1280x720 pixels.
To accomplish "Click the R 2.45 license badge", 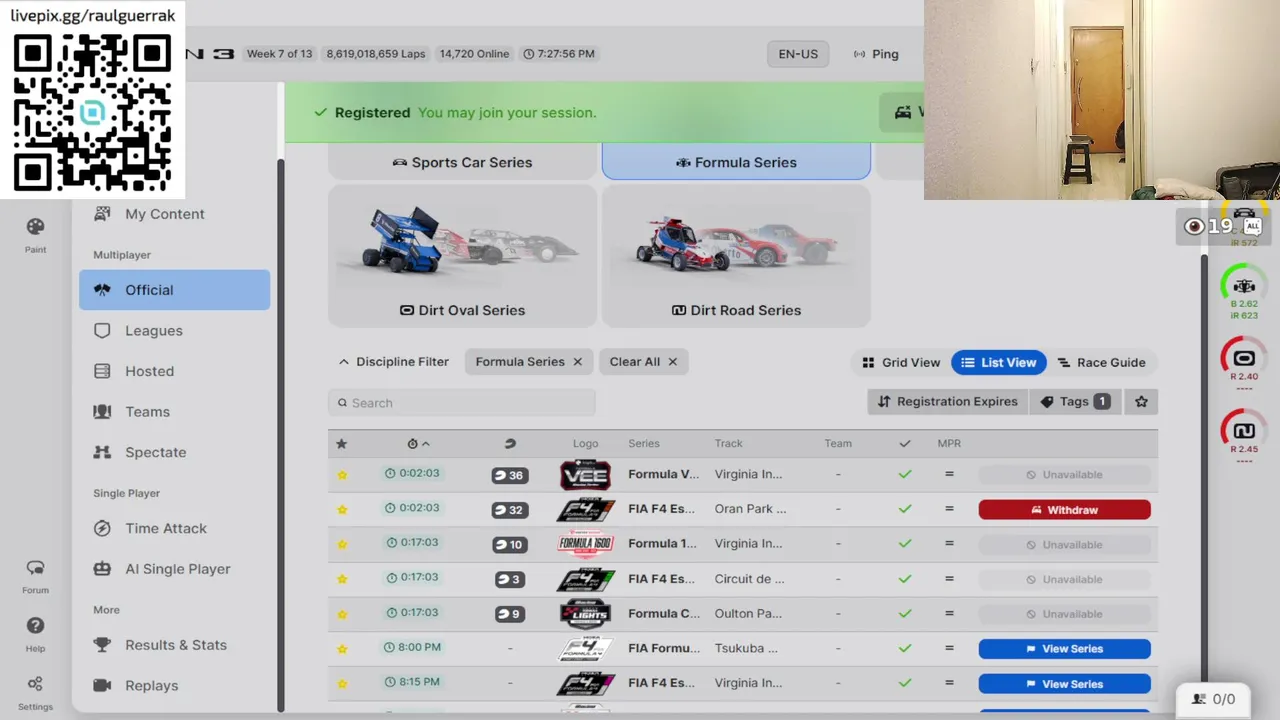I will pyautogui.click(x=1244, y=431).
